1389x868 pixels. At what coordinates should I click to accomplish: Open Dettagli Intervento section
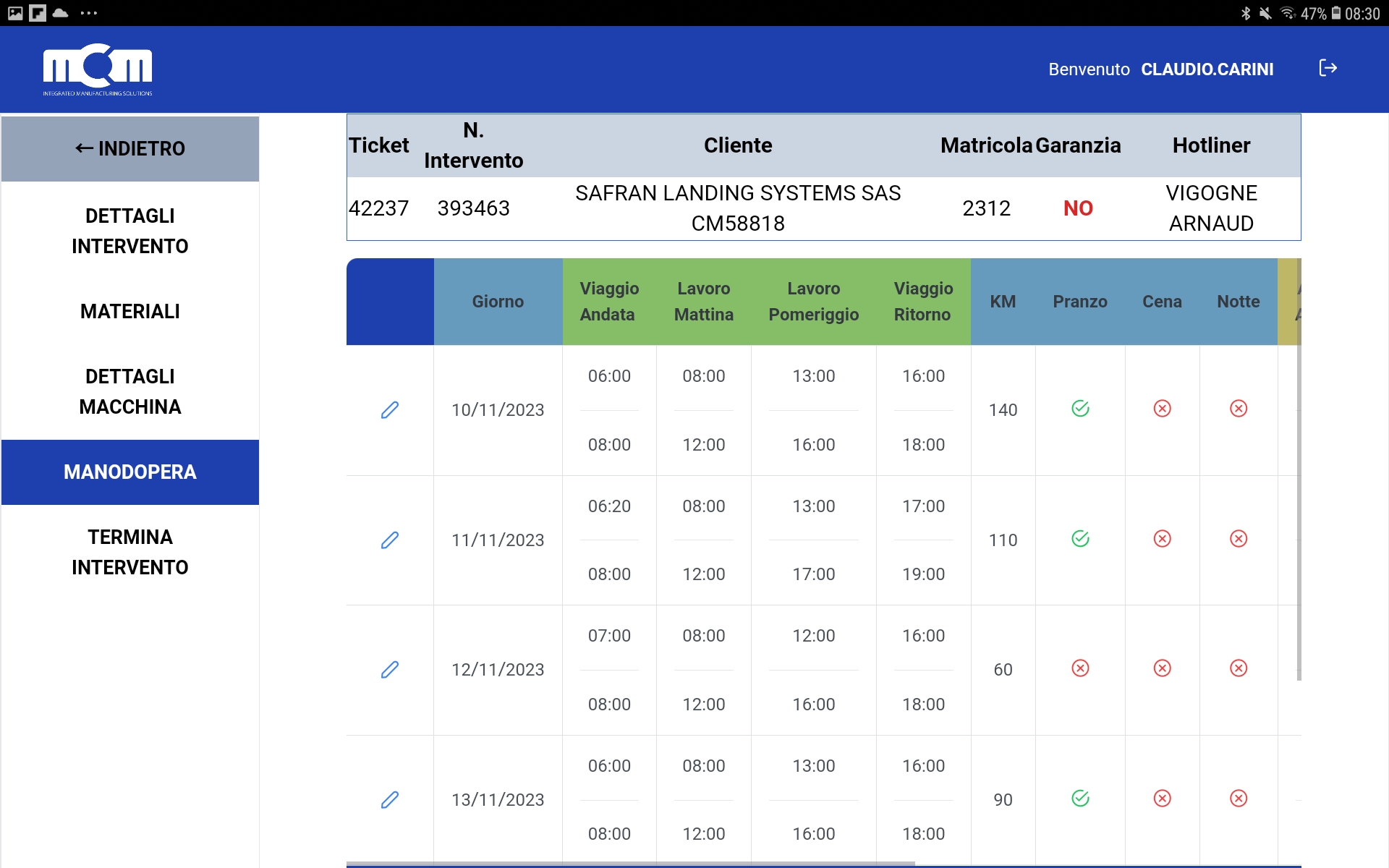pos(130,231)
